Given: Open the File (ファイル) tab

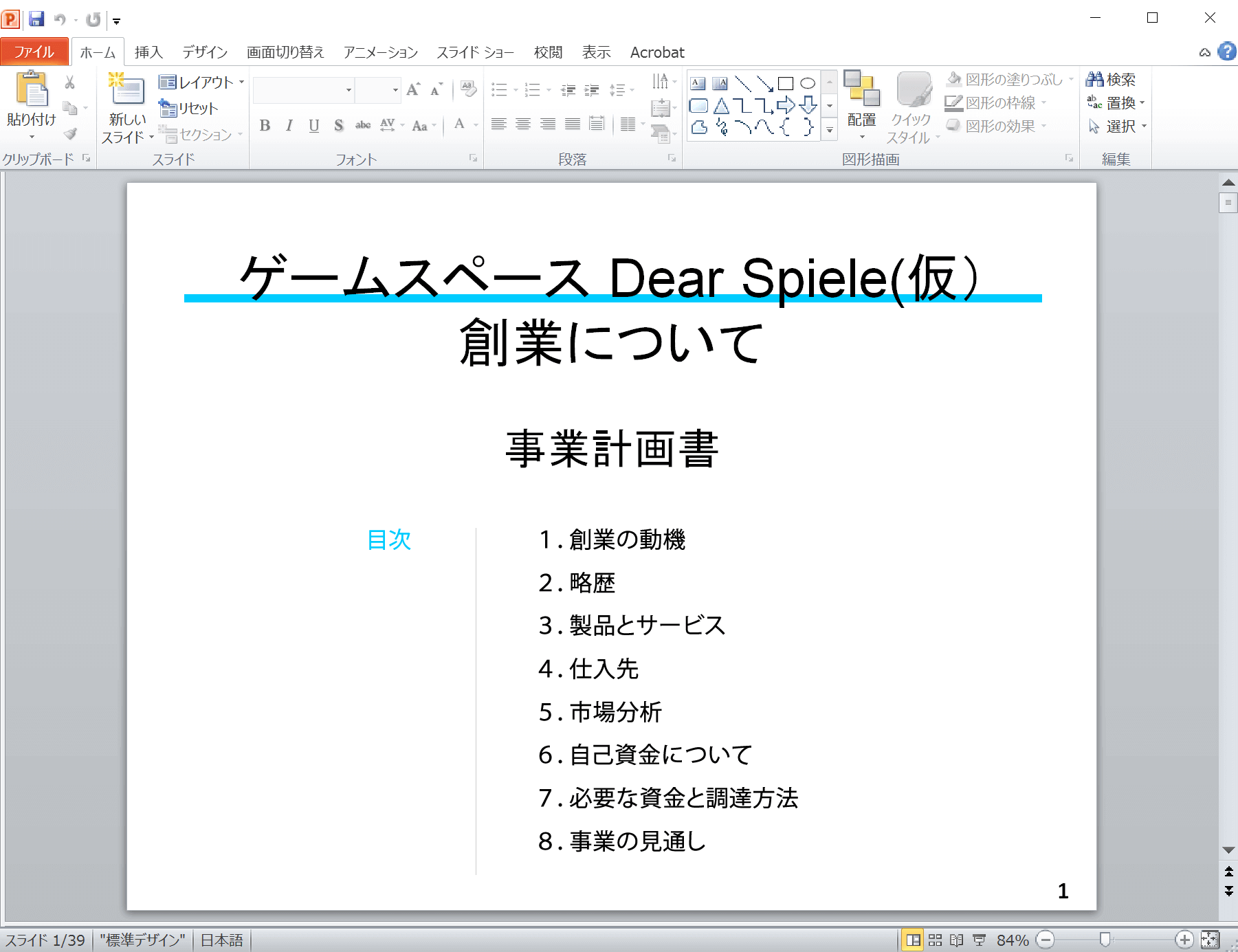Looking at the screenshot, I should (34, 52).
